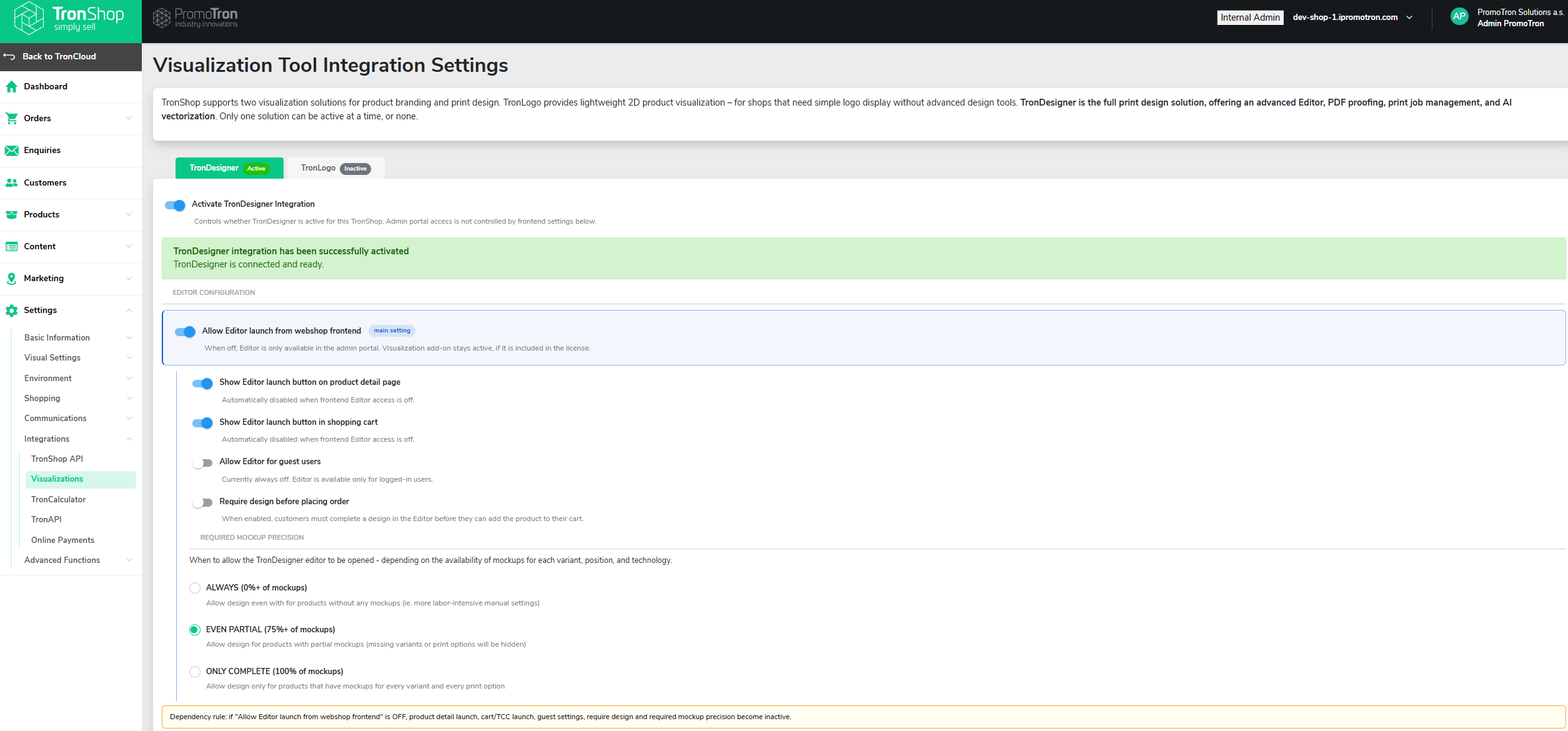Toggle Show Editor launch button on product detail page
The image size is (1568, 731).
(x=202, y=383)
